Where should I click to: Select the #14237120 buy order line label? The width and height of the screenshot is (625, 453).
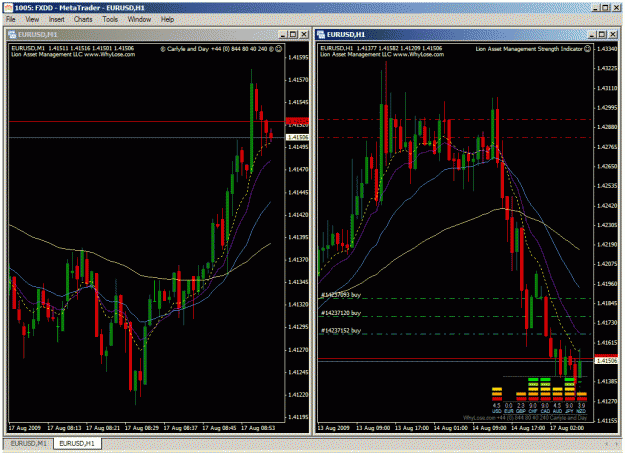[x=341, y=313]
